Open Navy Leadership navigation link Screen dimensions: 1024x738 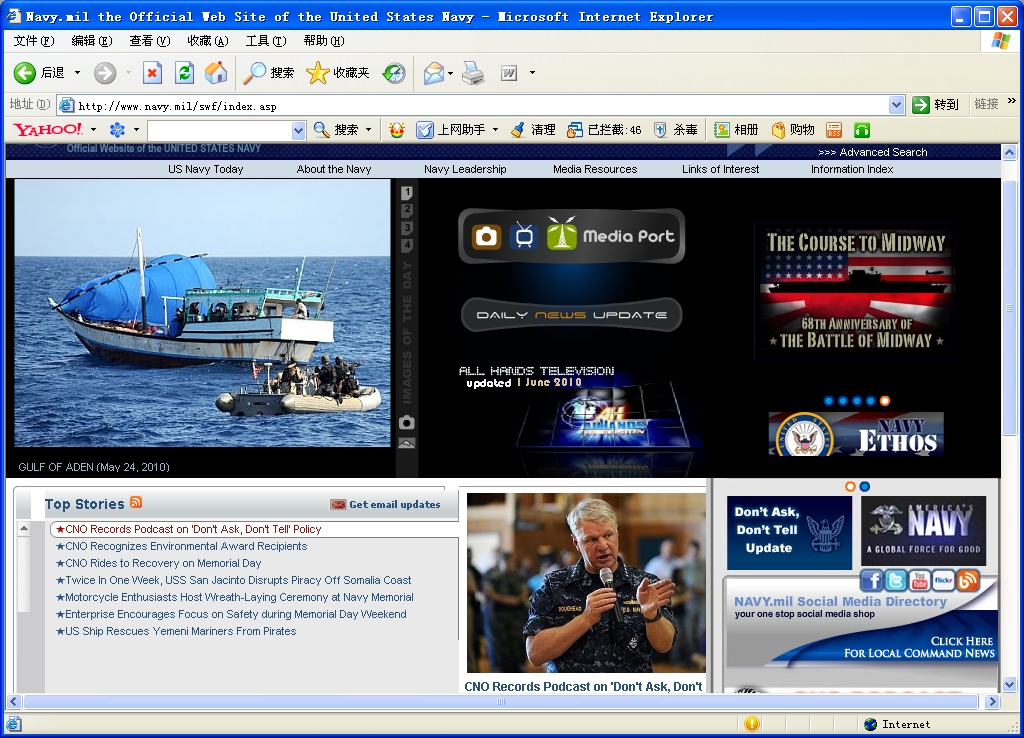[x=465, y=169]
